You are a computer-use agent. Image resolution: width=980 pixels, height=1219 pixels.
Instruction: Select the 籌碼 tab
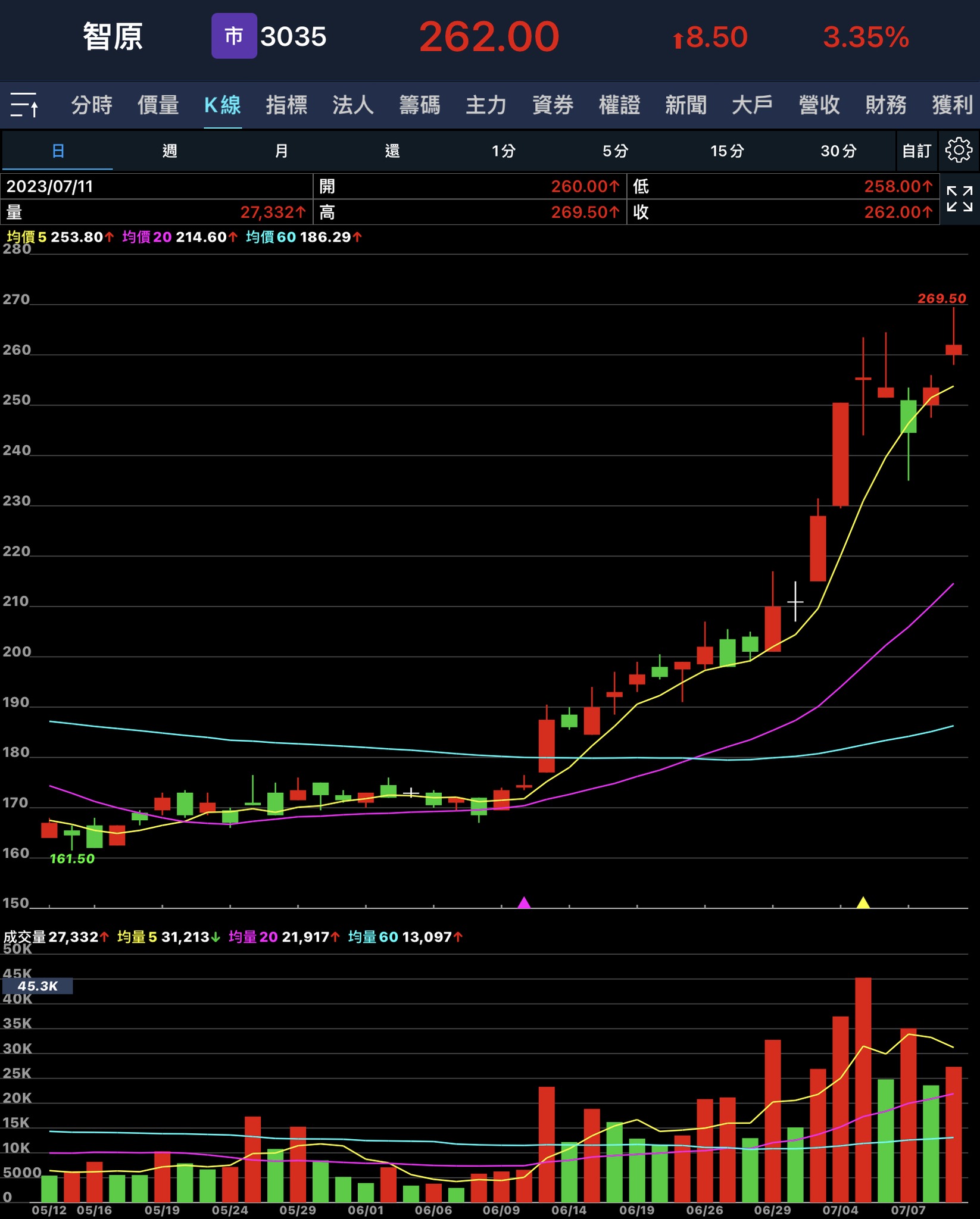pos(420,105)
